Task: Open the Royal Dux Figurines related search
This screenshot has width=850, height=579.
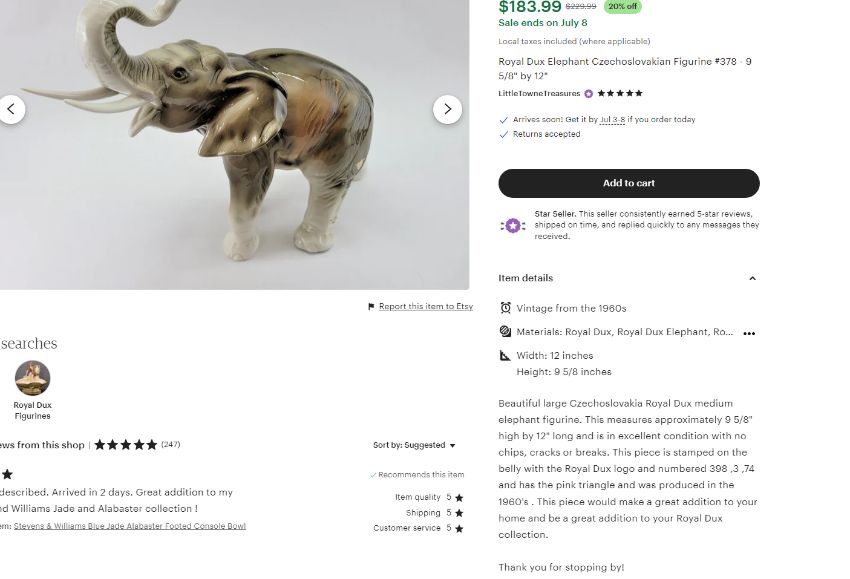Action: 33,391
